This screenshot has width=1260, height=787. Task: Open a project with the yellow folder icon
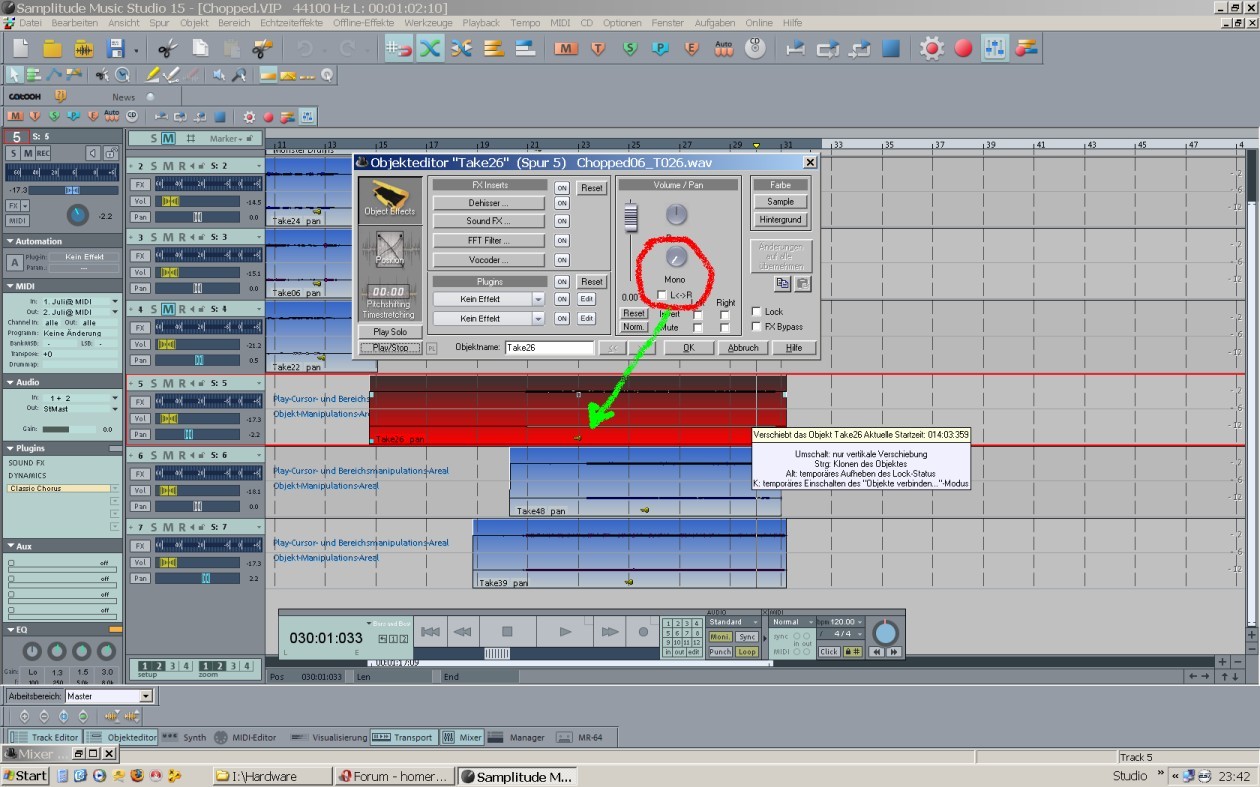(x=52, y=48)
